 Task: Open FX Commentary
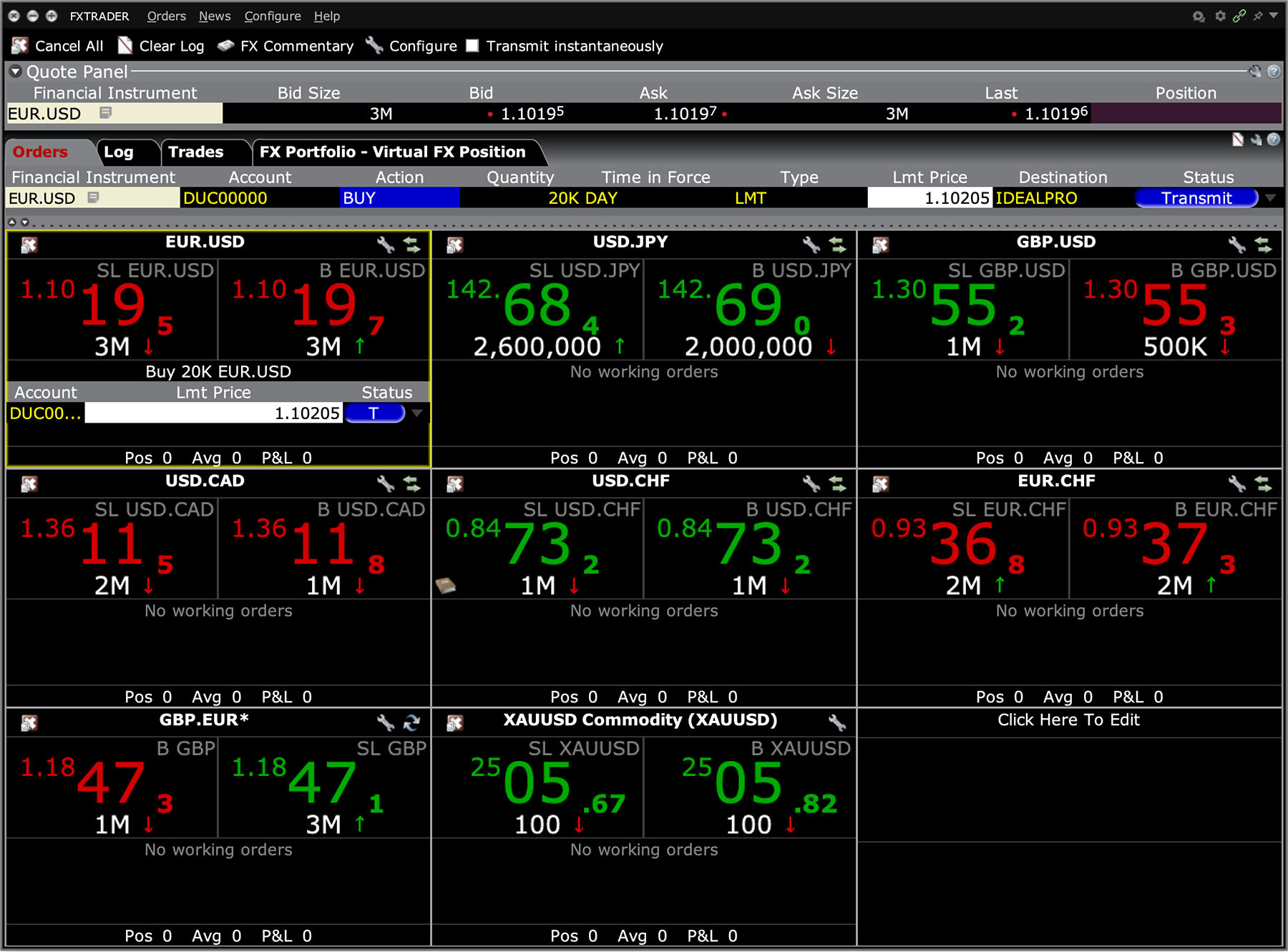(x=228, y=45)
